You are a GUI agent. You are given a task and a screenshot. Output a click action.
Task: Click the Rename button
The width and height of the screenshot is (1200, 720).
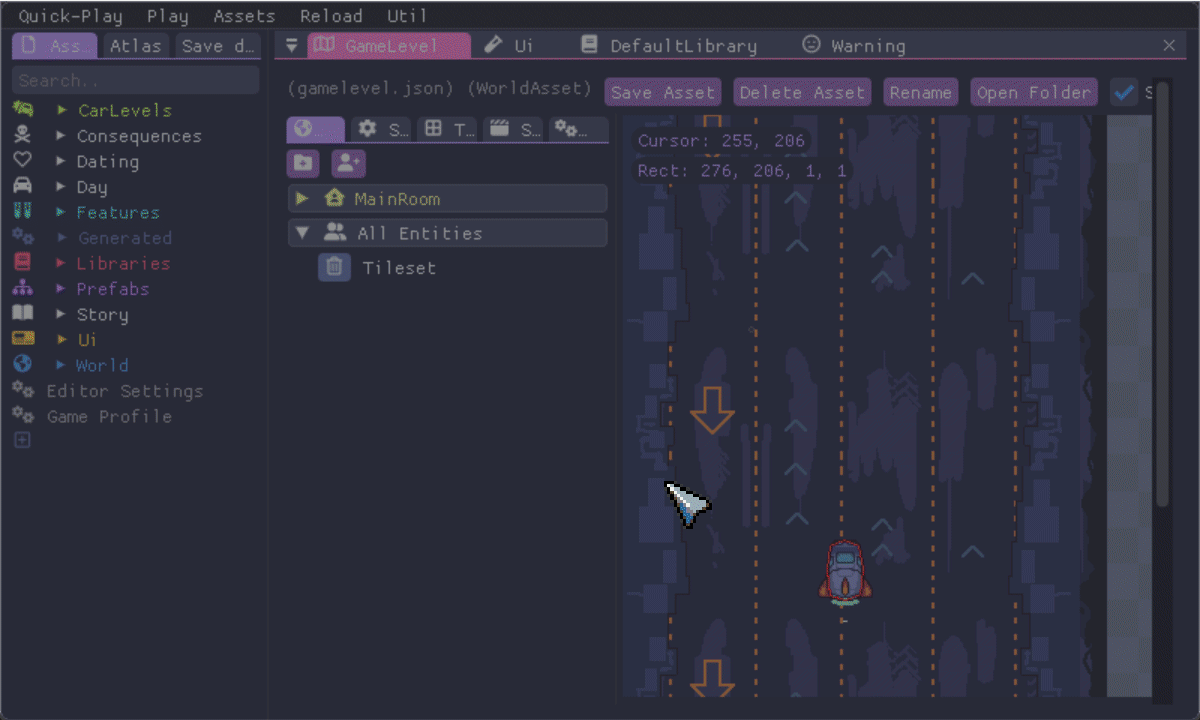(x=920, y=91)
